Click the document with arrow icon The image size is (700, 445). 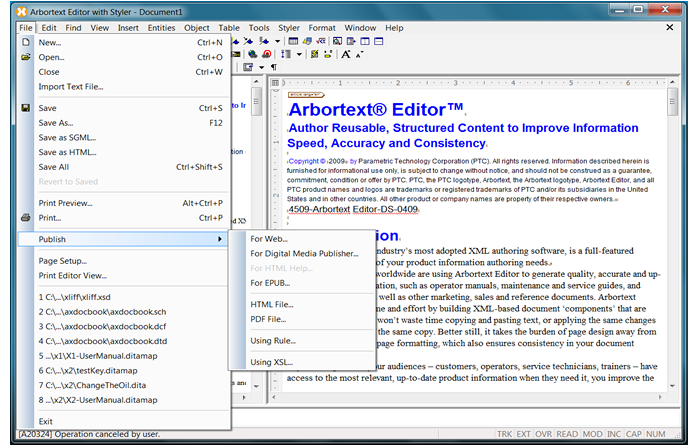pos(351,42)
